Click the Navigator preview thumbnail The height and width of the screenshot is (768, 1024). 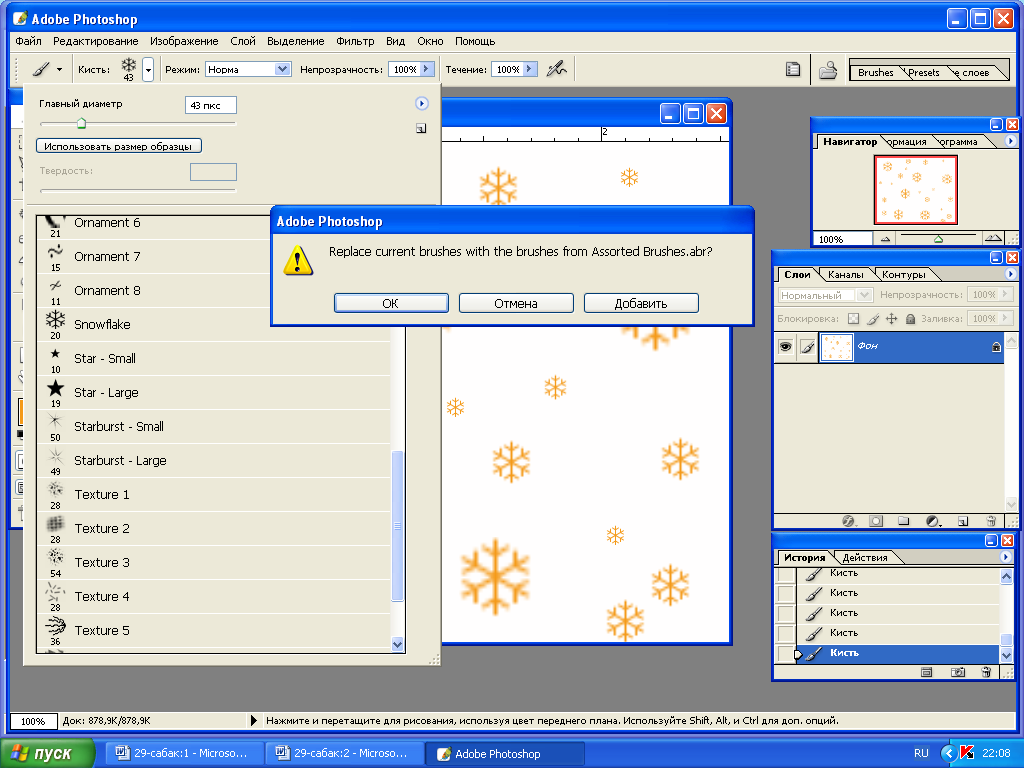(x=916, y=190)
